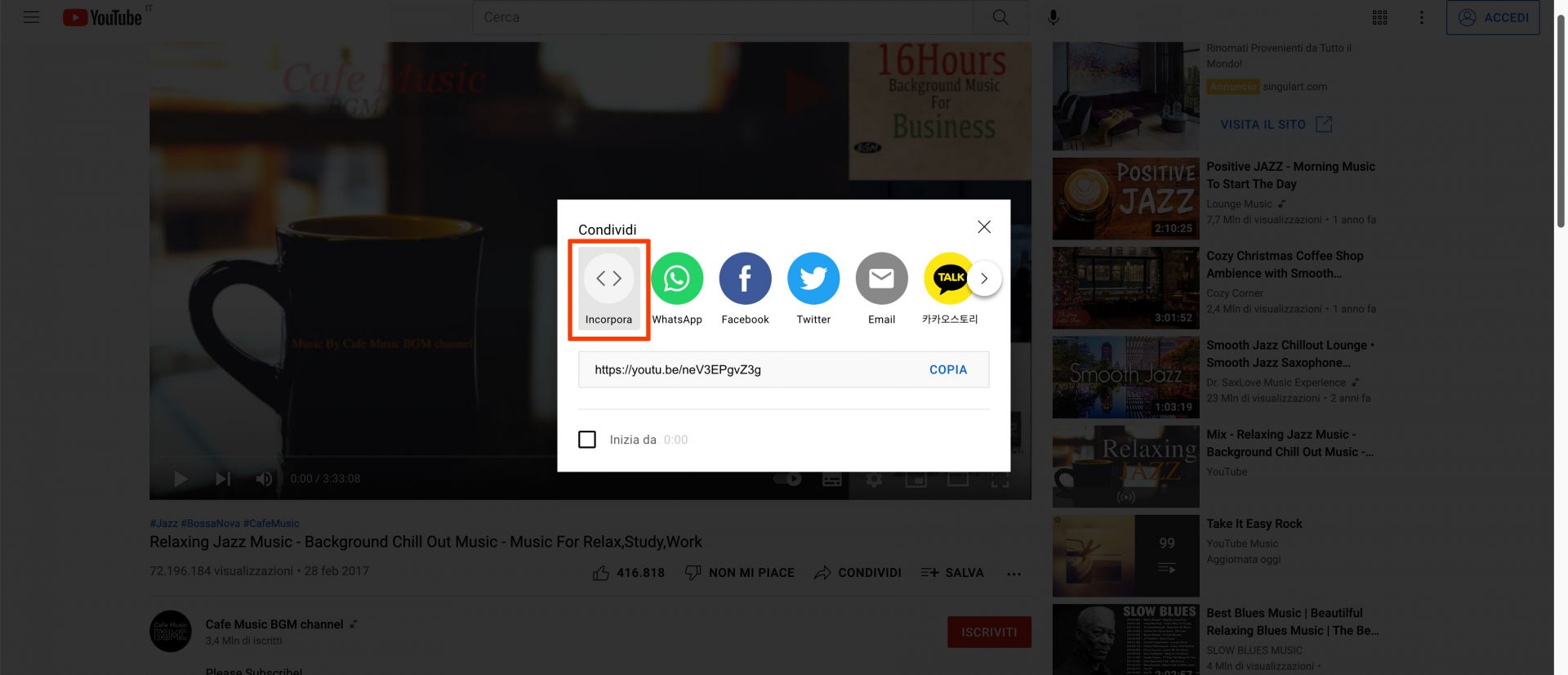Viewport: 1568px width, 675px height.
Task: Click the CONDIVIDI share button
Action: [x=857, y=573]
